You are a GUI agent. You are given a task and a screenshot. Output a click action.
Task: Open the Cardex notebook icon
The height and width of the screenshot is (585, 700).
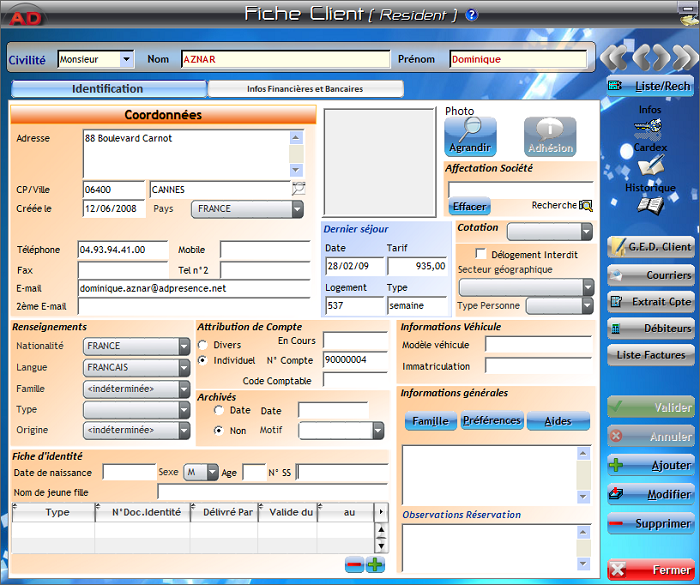(x=650, y=164)
